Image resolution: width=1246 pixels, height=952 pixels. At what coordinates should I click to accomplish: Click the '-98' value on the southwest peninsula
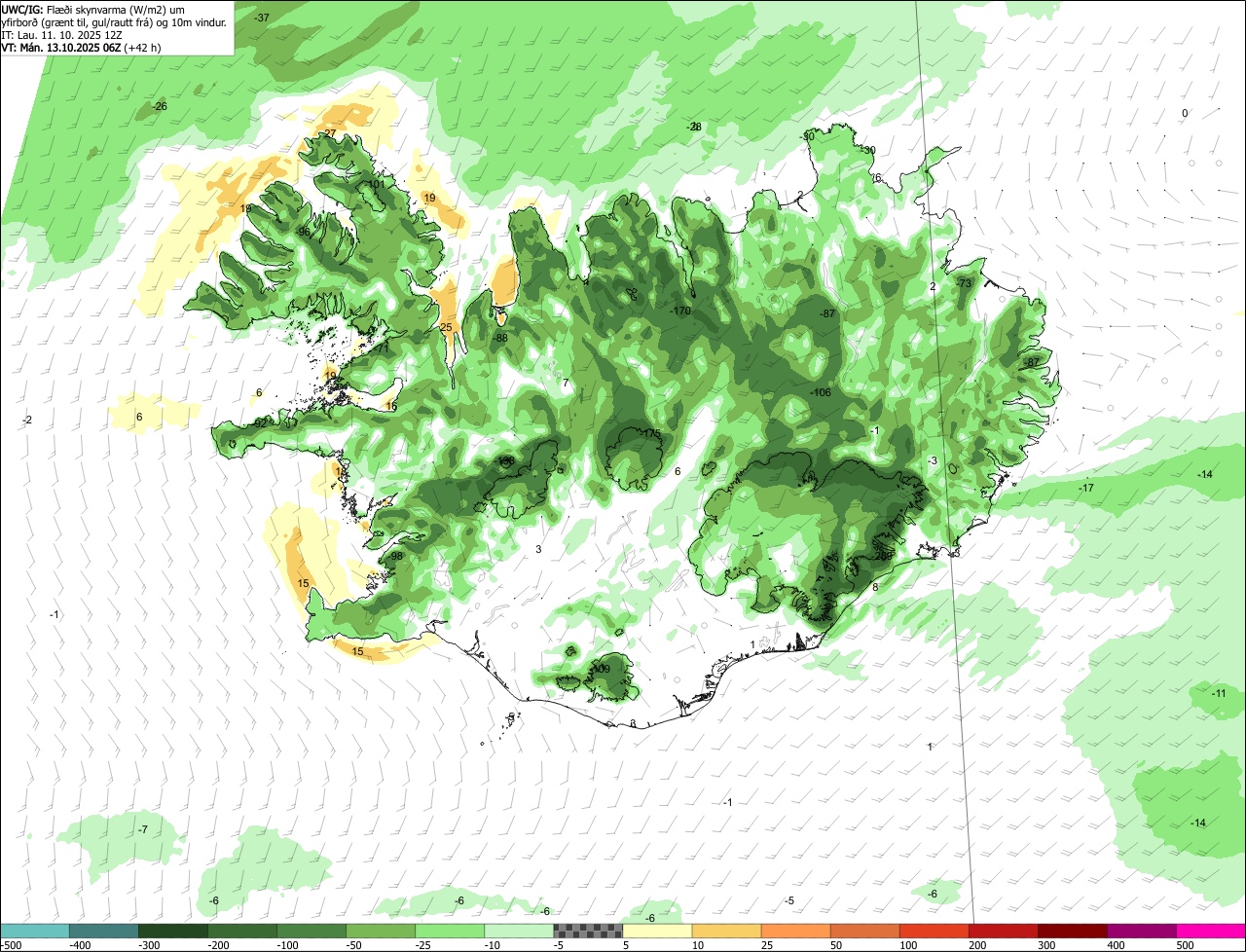point(394,556)
